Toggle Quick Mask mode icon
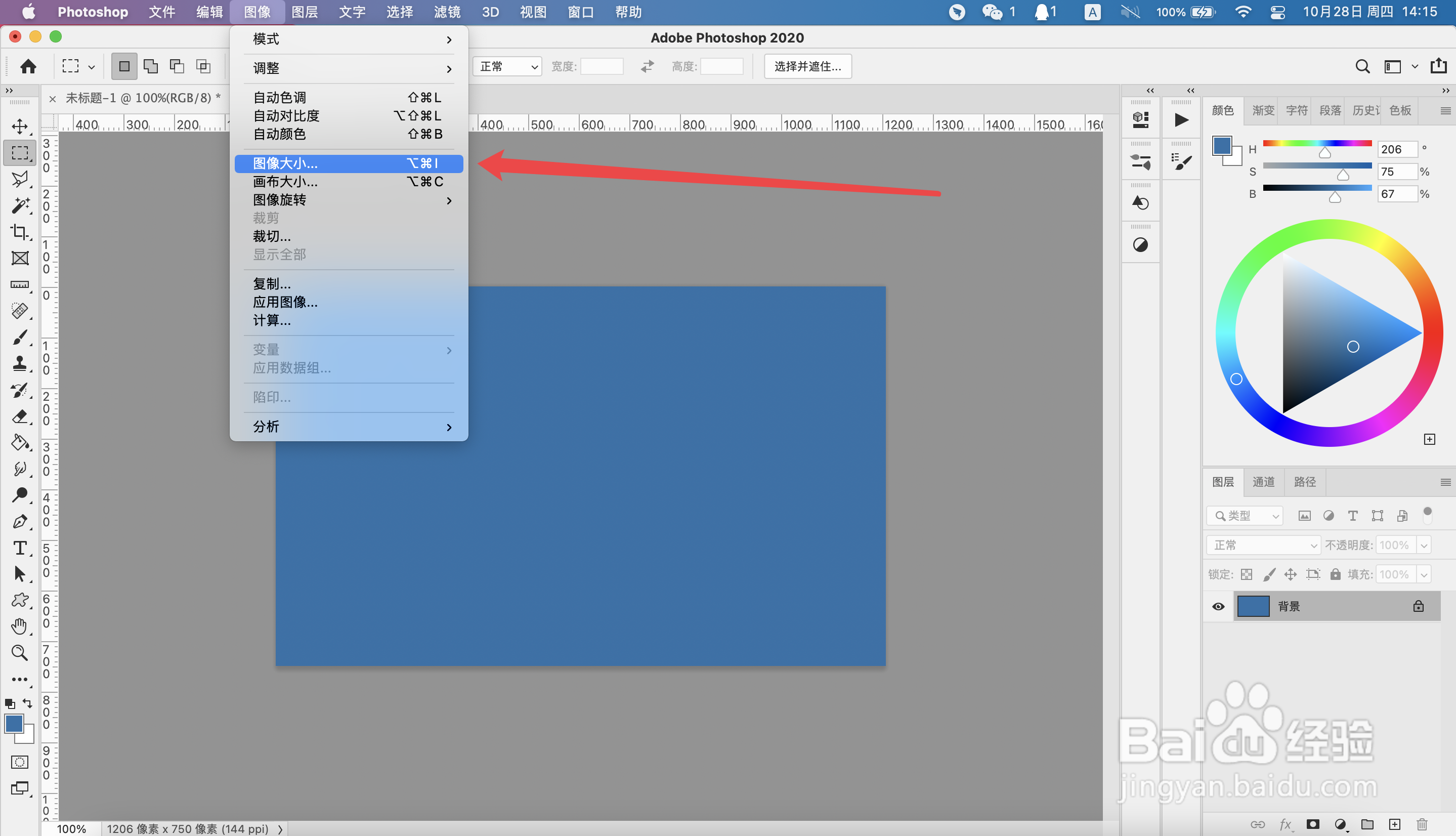 click(x=20, y=762)
